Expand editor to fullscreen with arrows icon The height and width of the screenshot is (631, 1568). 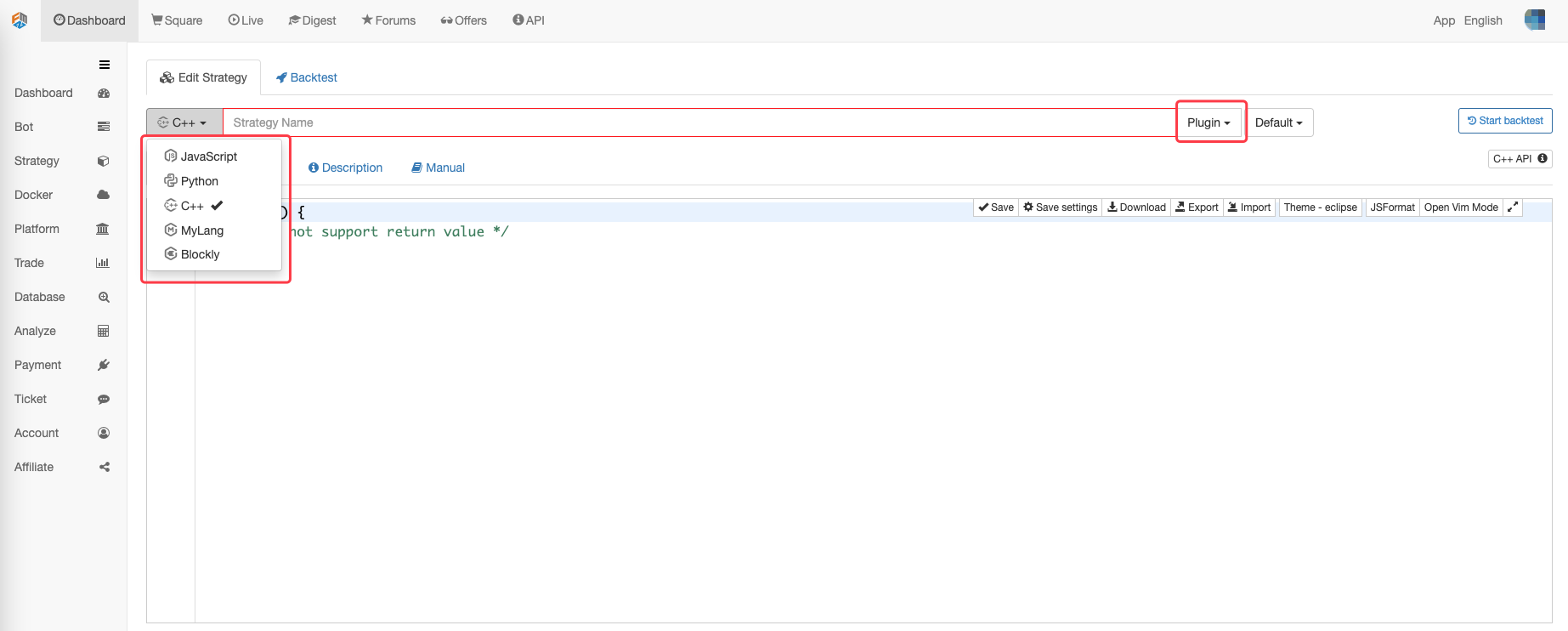(1513, 207)
